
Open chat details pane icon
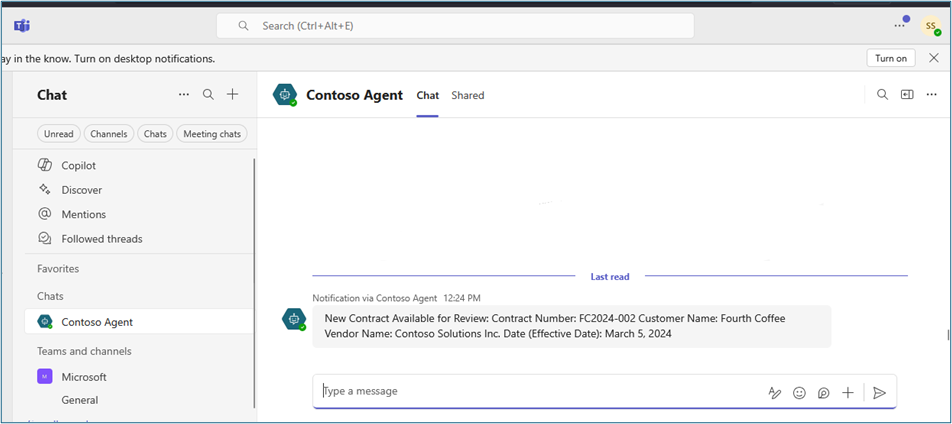(x=907, y=94)
